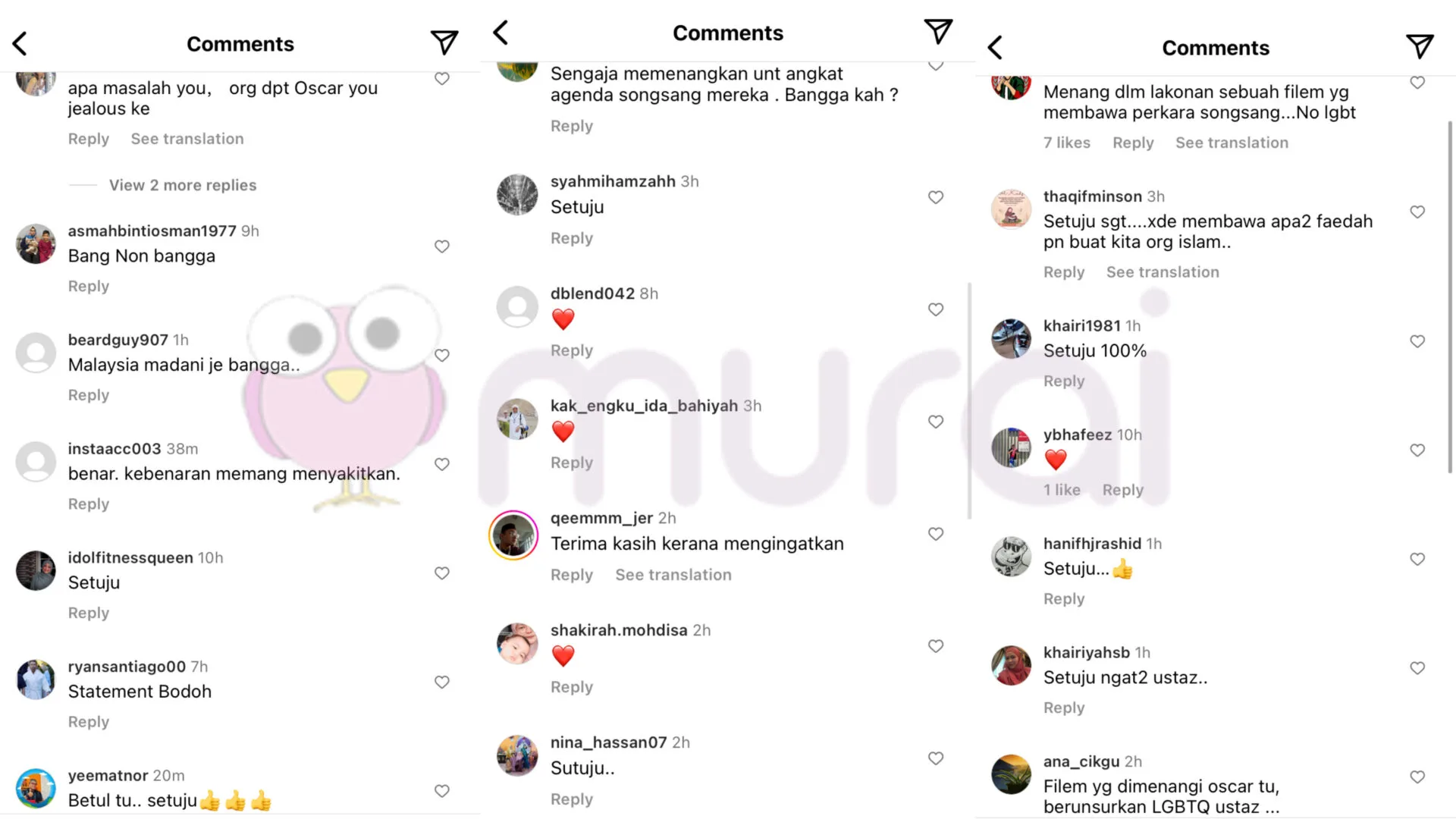Like asmahbintiosman1977's comment with the heart
Image resolution: width=1456 pixels, height=819 pixels.
click(x=442, y=246)
